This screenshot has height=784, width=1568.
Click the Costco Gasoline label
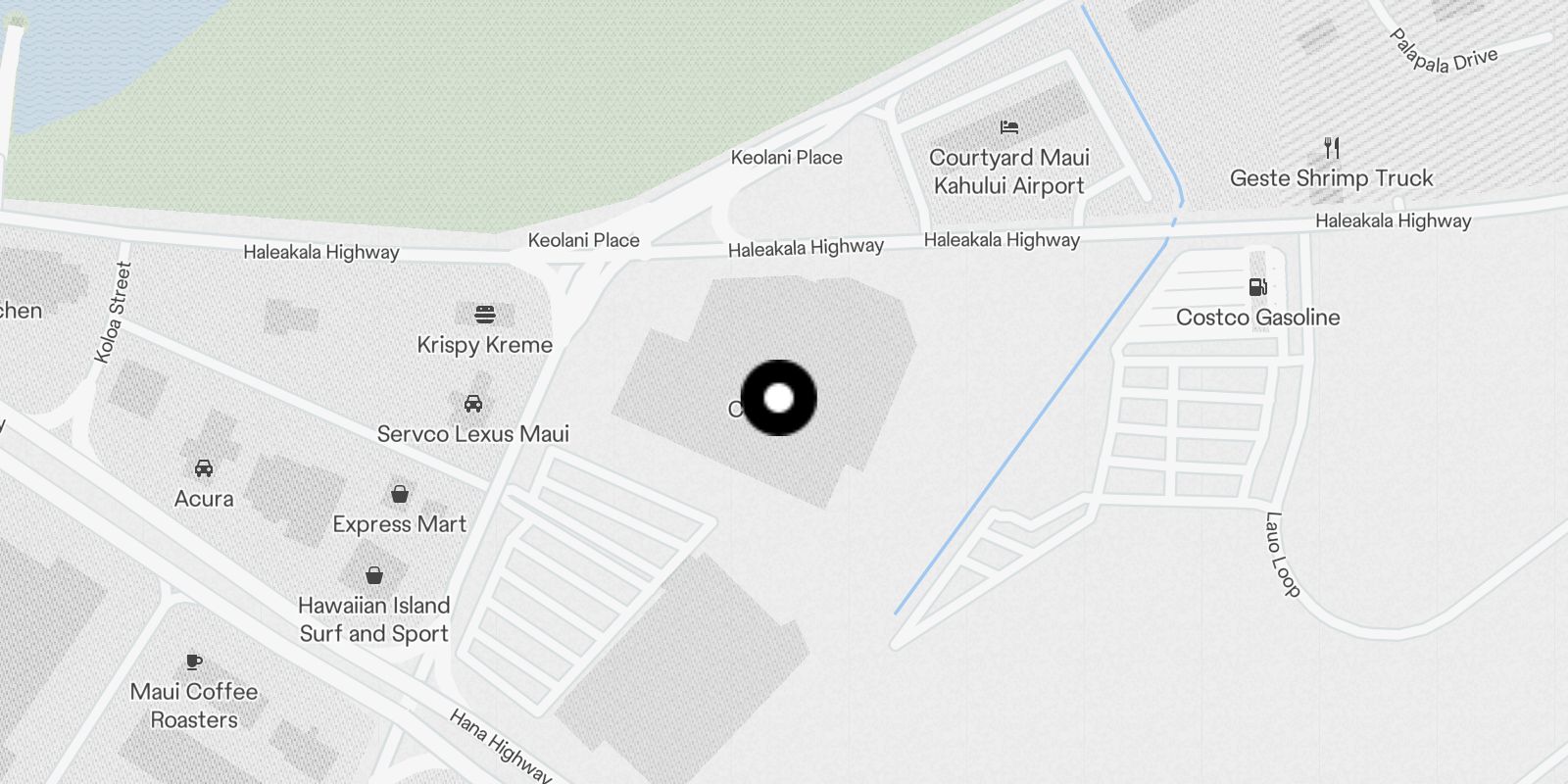[x=1258, y=318]
